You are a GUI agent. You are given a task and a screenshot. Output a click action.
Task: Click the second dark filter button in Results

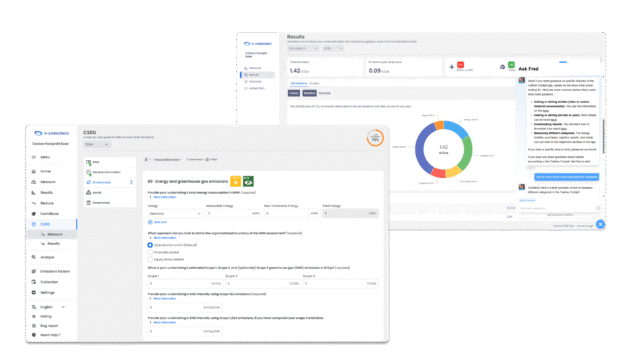(x=309, y=93)
